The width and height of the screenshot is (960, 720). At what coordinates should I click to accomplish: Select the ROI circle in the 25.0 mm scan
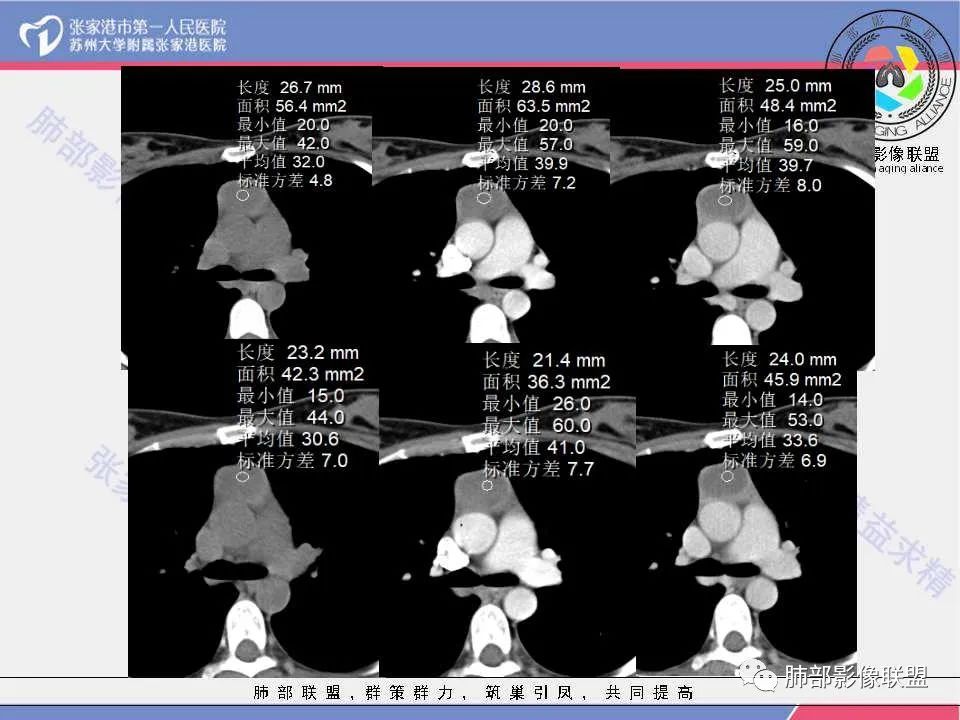click(726, 200)
